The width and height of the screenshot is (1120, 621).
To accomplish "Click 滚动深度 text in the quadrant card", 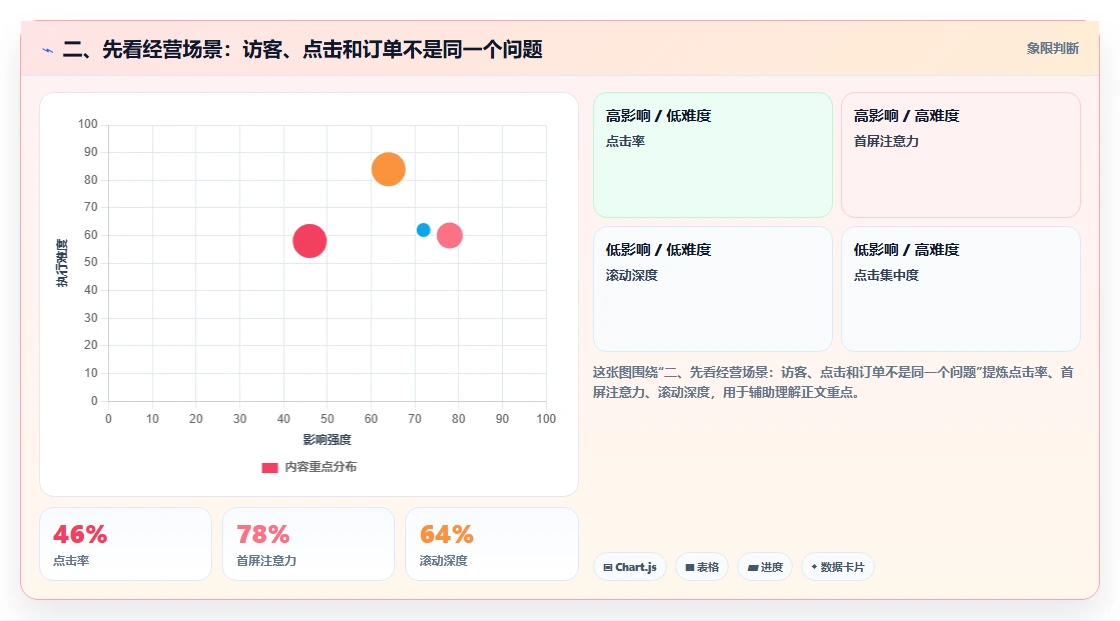I will coord(631,275).
